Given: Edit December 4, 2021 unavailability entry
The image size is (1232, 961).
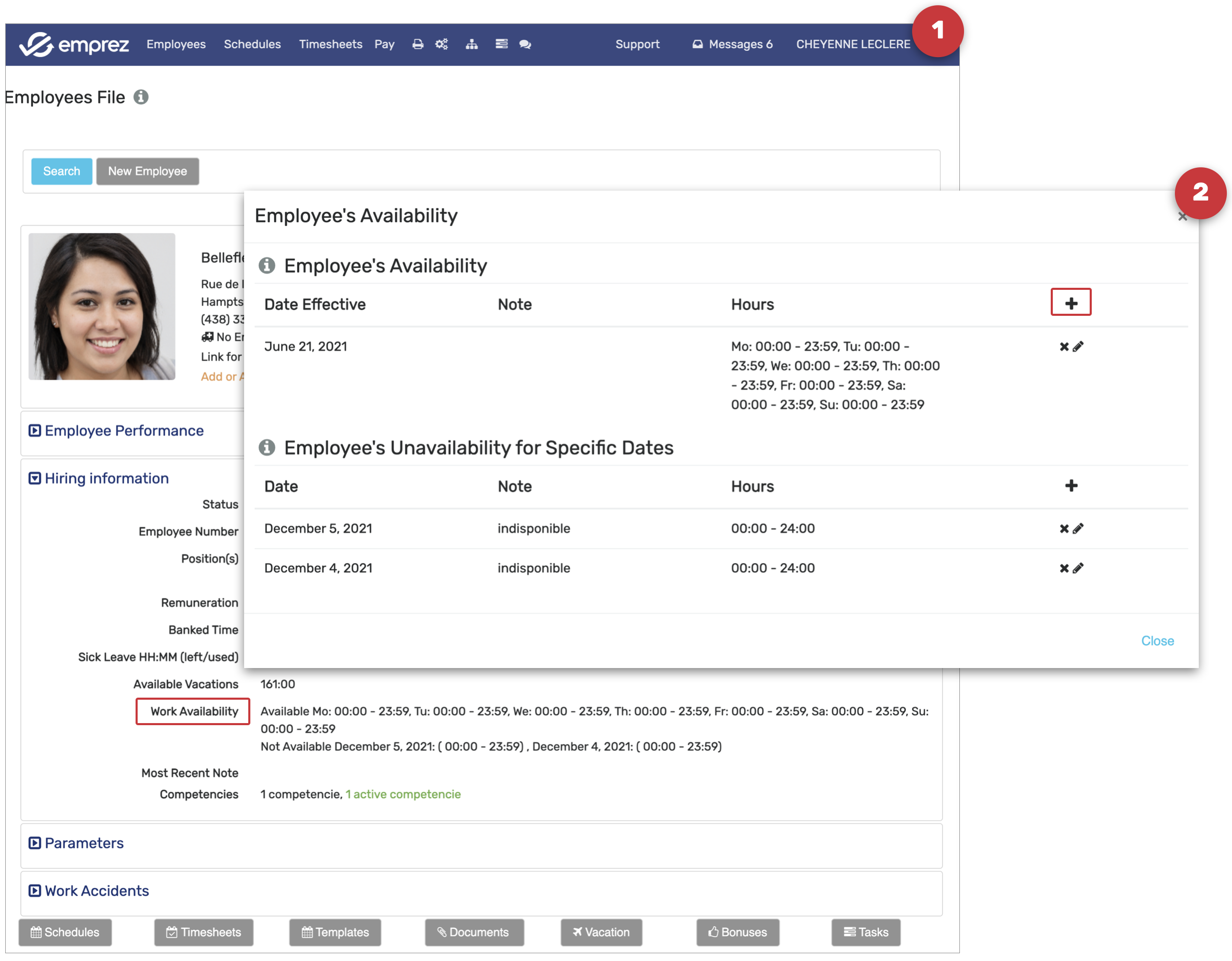Looking at the screenshot, I should [x=1078, y=568].
